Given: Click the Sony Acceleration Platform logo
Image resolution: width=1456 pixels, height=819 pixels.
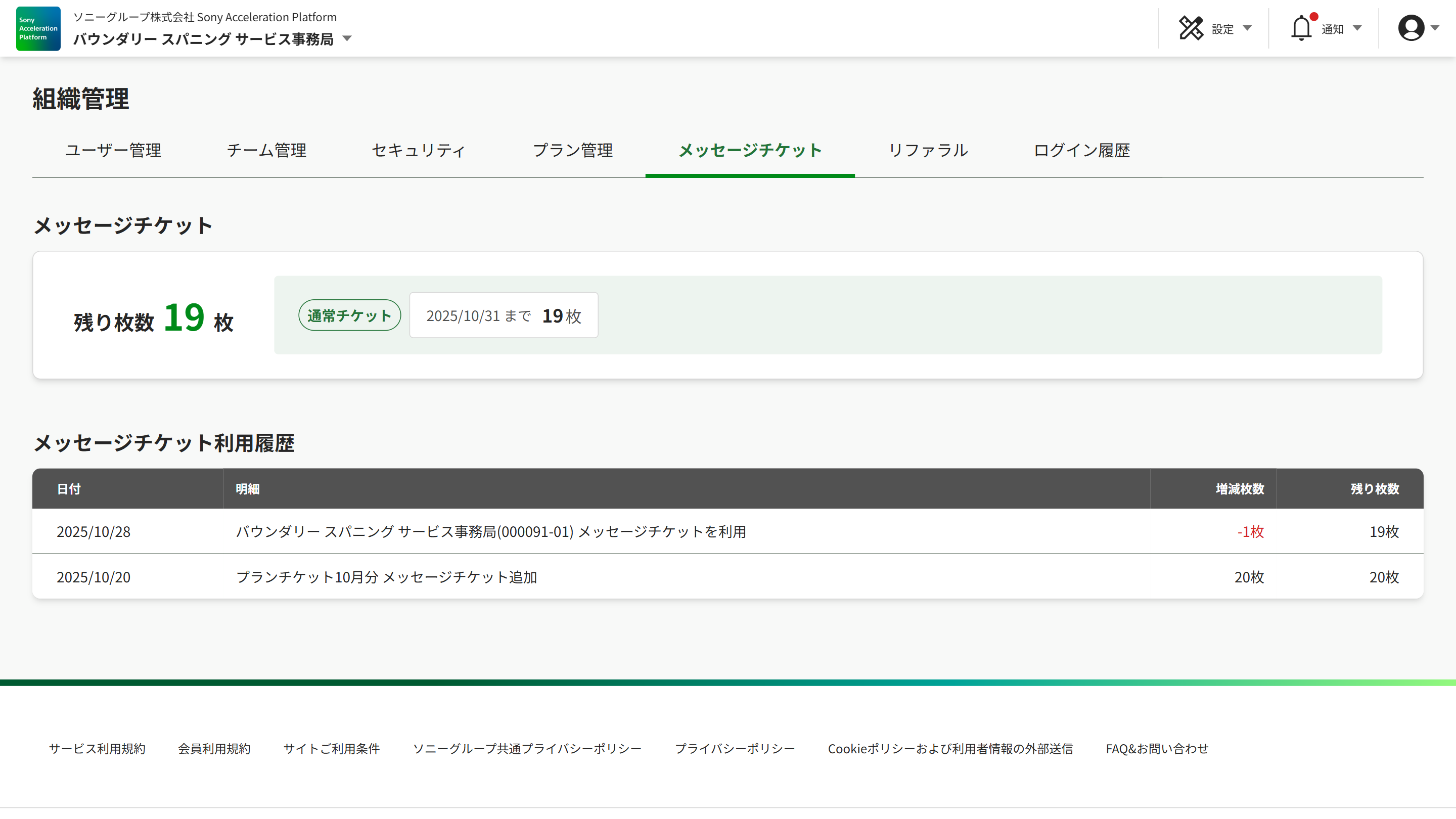Looking at the screenshot, I should [38, 28].
